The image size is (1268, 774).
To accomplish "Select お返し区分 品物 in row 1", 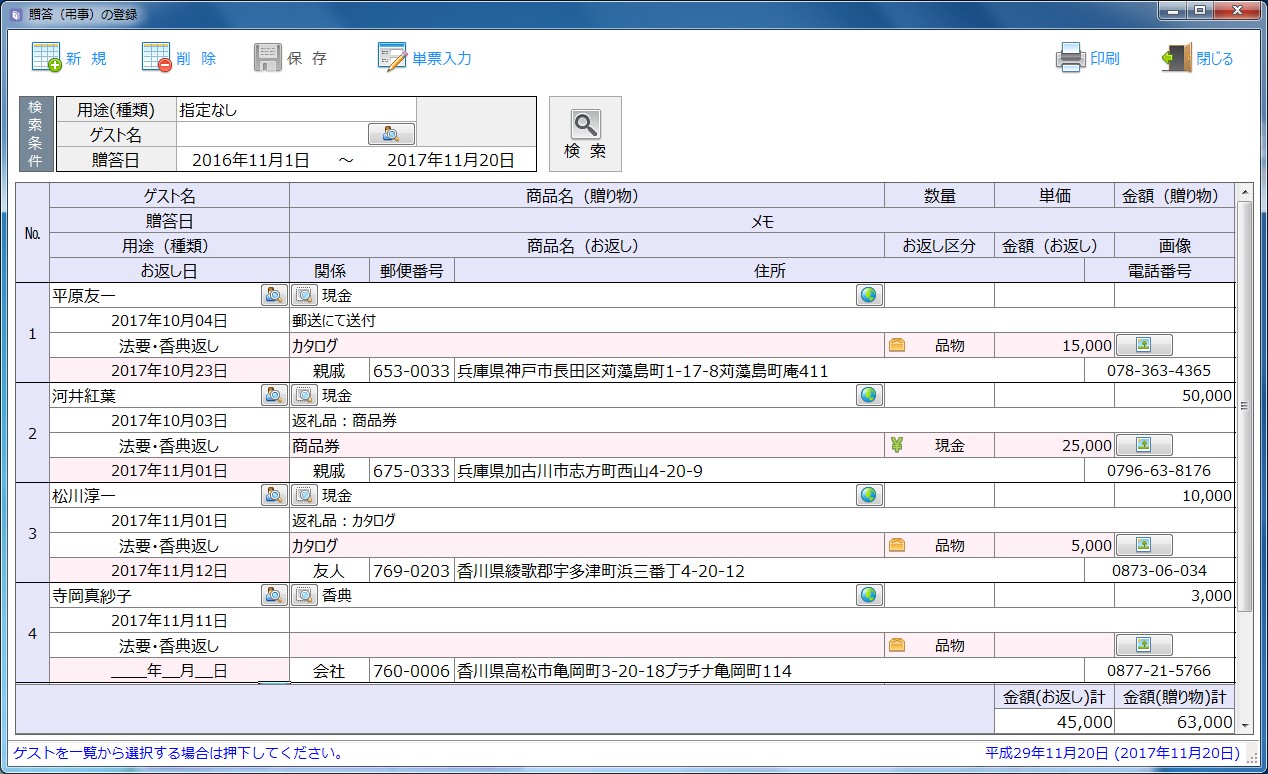I will click(939, 345).
